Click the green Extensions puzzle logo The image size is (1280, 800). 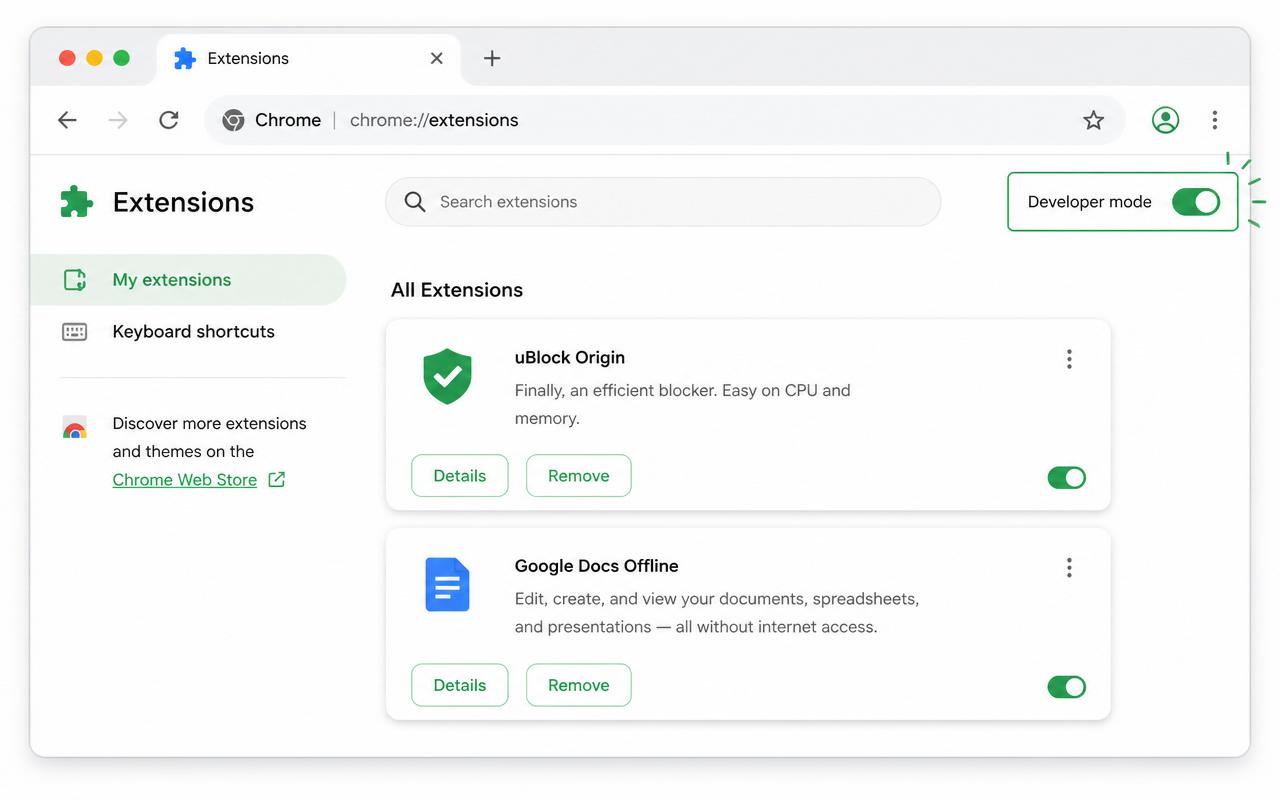(x=76, y=202)
